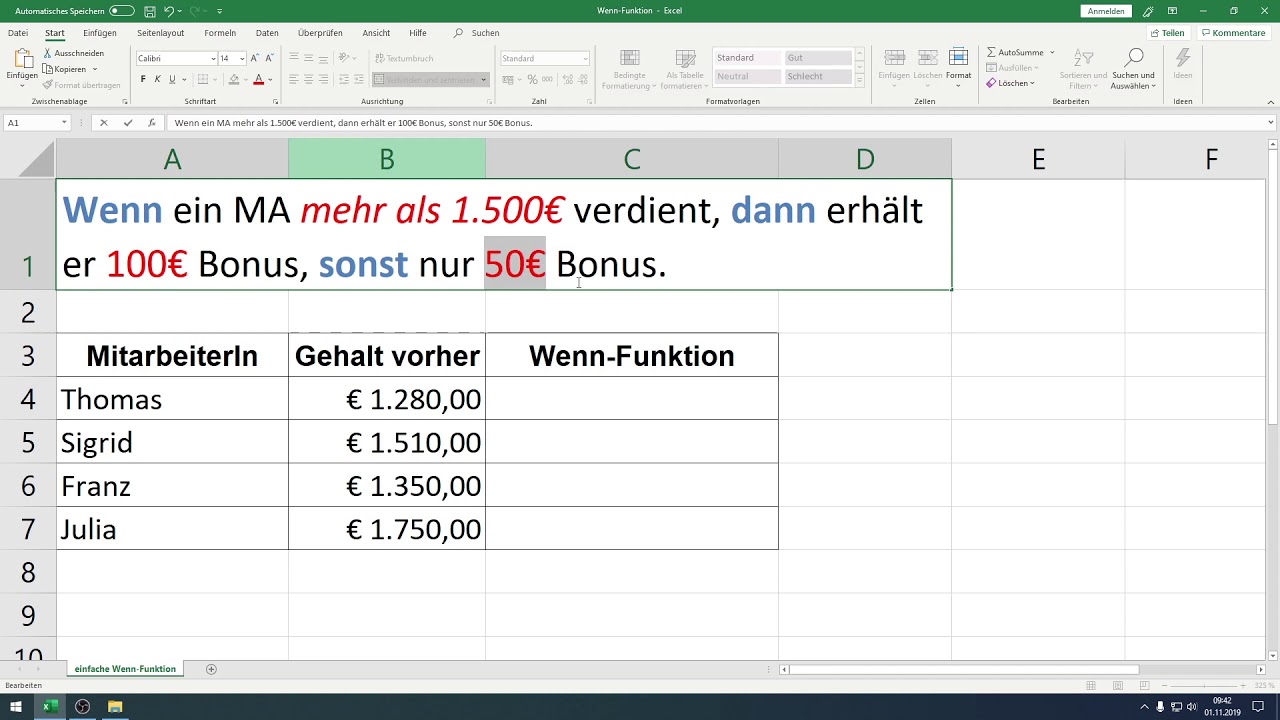Open the Calibri font name dropdown

tap(212, 59)
